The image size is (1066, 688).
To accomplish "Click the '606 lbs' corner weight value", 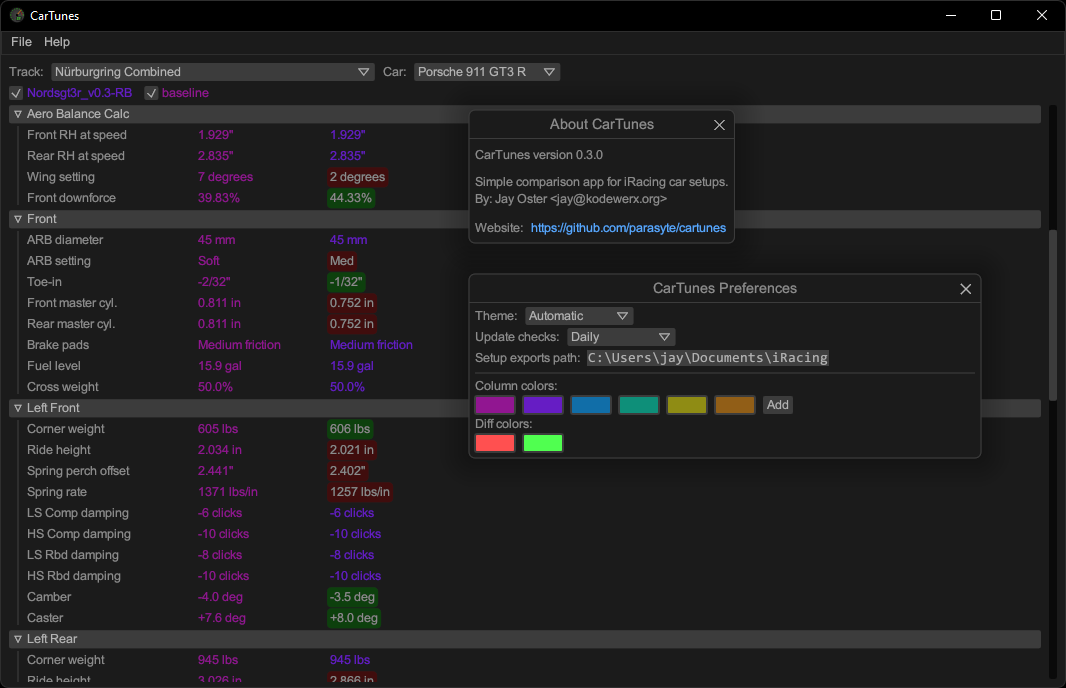I will (350, 430).
